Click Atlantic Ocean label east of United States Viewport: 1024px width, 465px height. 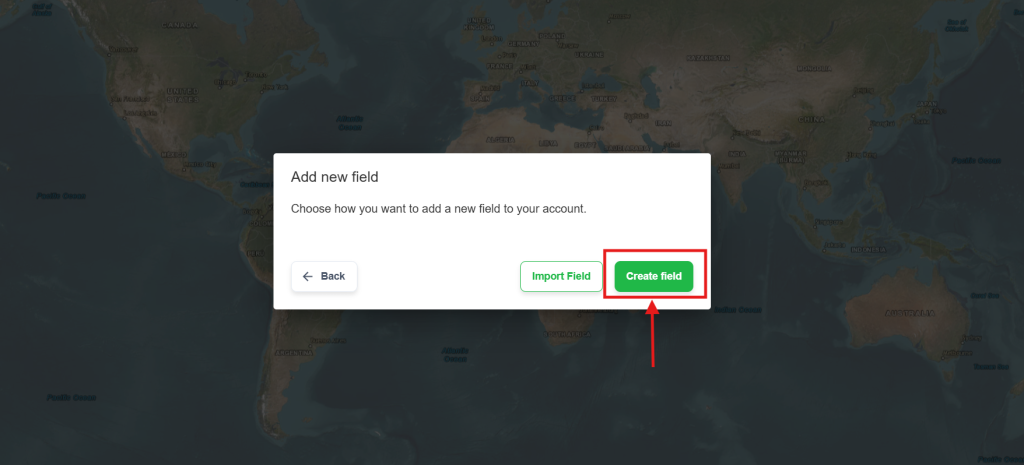[349, 124]
